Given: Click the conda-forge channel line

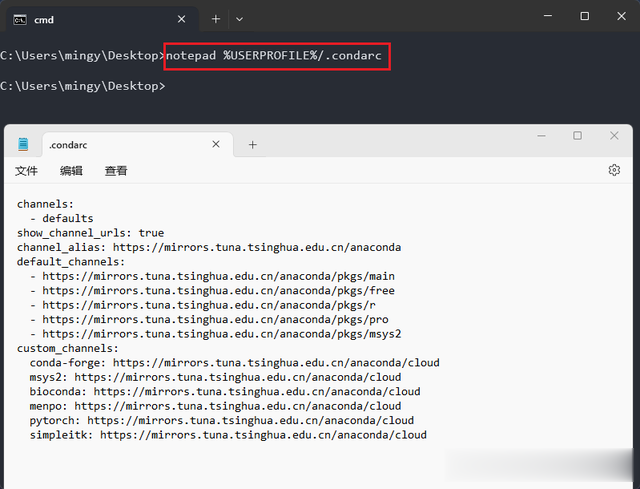Looking at the screenshot, I should pos(235,363).
